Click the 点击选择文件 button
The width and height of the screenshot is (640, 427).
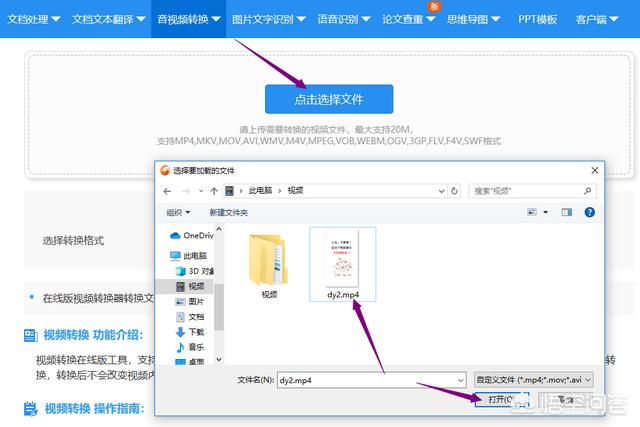point(328,99)
